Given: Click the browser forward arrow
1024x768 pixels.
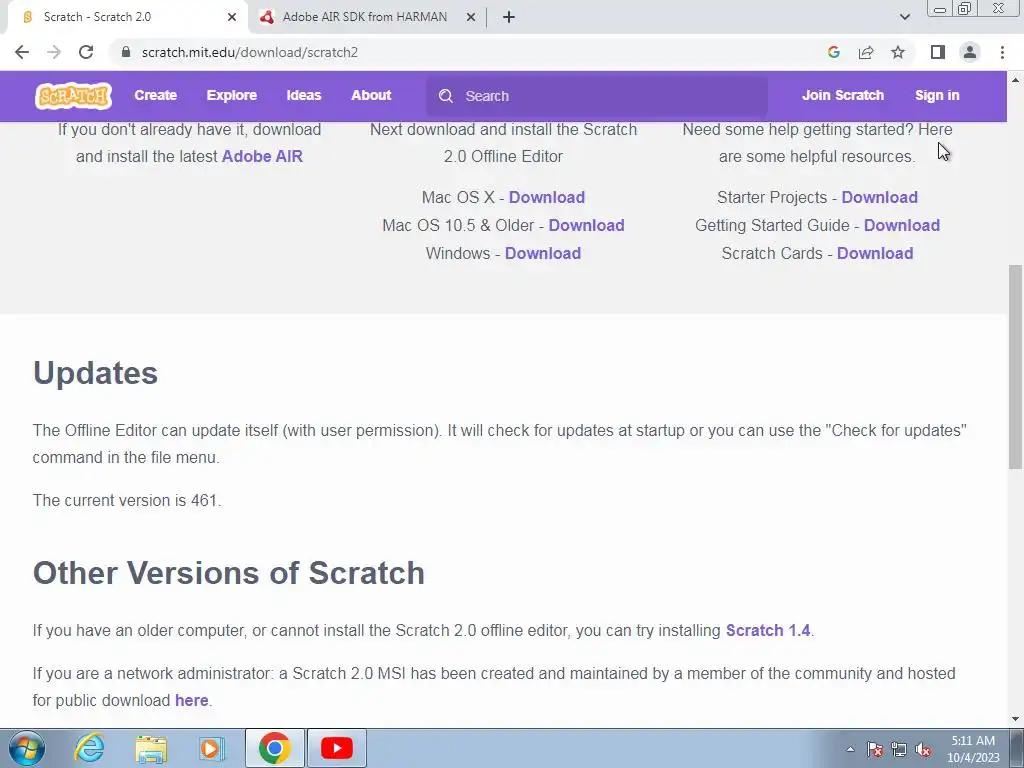Looking at the screenshot, I should 54,52.
